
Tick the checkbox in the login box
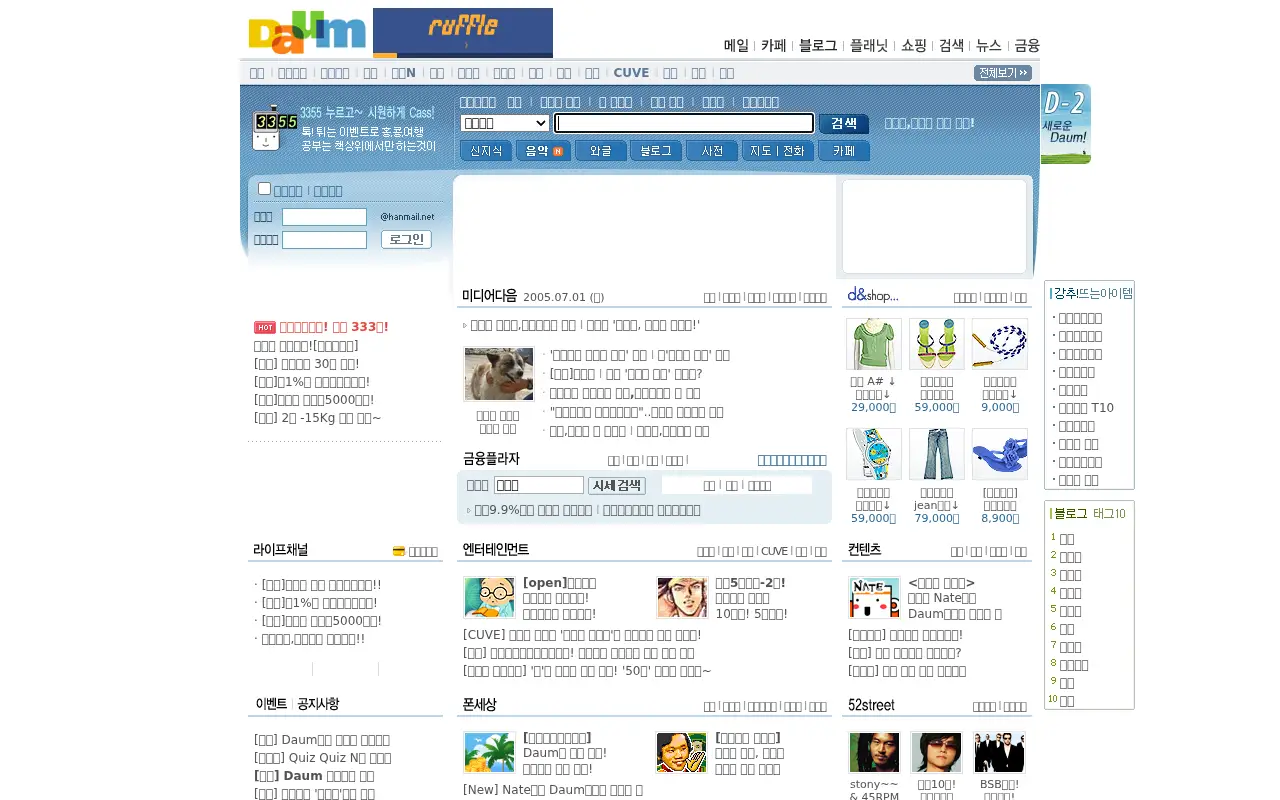264,188
